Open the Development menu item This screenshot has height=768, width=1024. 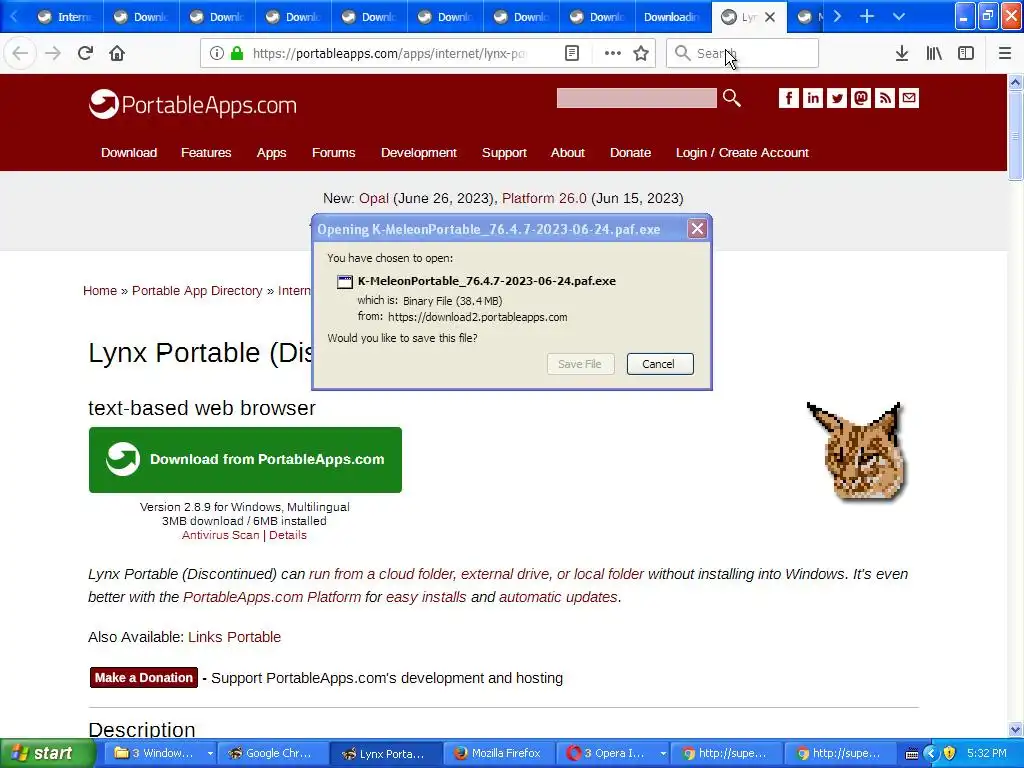(x=419, y=152)
